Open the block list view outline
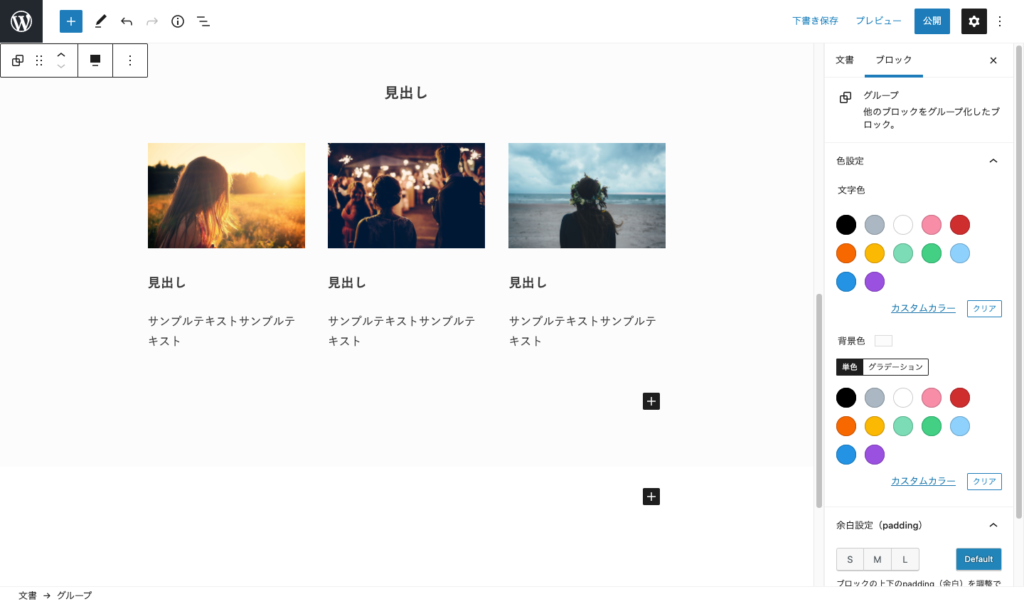This screenshot has width=1024, height=604. click(x=204, y=22)
